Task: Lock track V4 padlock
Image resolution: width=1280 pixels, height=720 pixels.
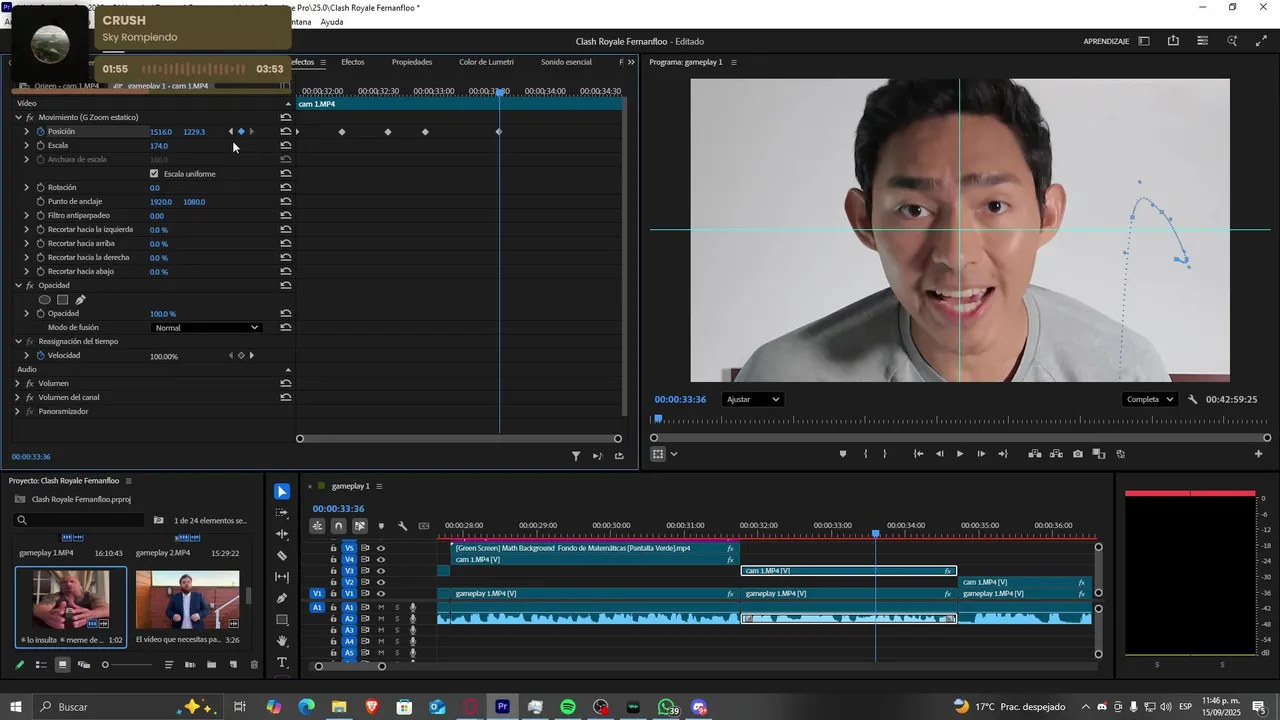Action: tap(334, 560)
